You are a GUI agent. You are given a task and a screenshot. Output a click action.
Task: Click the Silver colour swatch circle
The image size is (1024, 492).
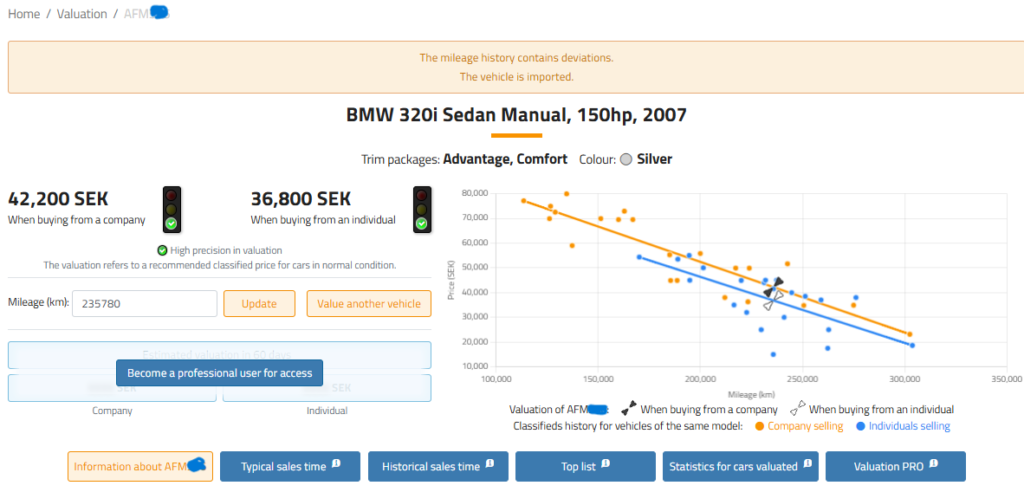(x=626, y=160)
